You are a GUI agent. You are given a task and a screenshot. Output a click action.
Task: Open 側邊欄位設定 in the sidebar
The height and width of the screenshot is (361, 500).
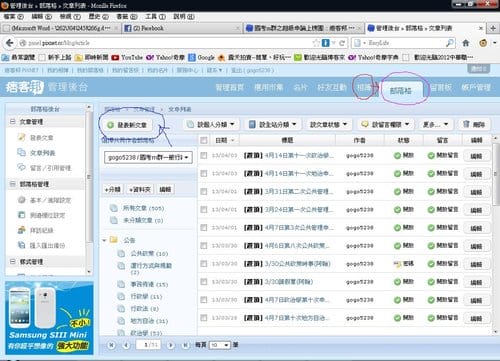42,215
